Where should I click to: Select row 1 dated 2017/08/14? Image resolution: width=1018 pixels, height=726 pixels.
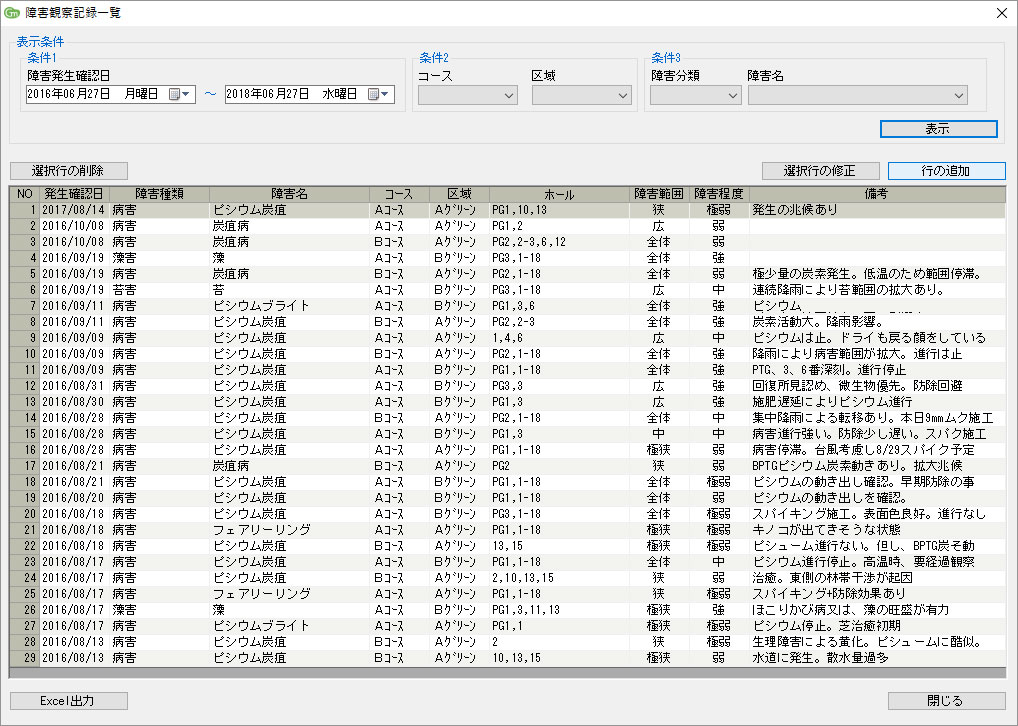[x=508, y=210]
